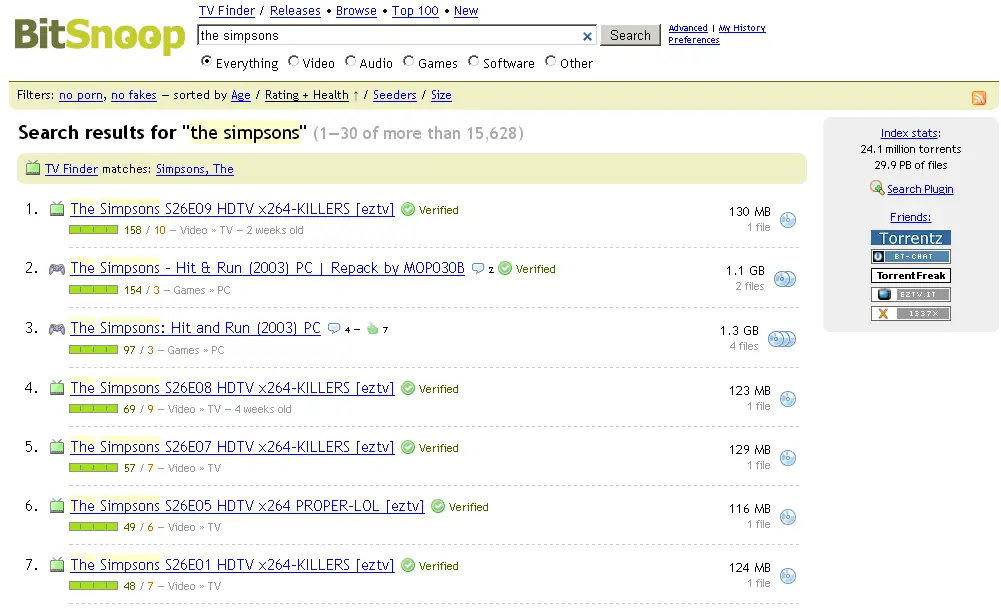Click TV icon beside S26E07 result
This screenshot has width=1001, height=609.
[57, 447]
